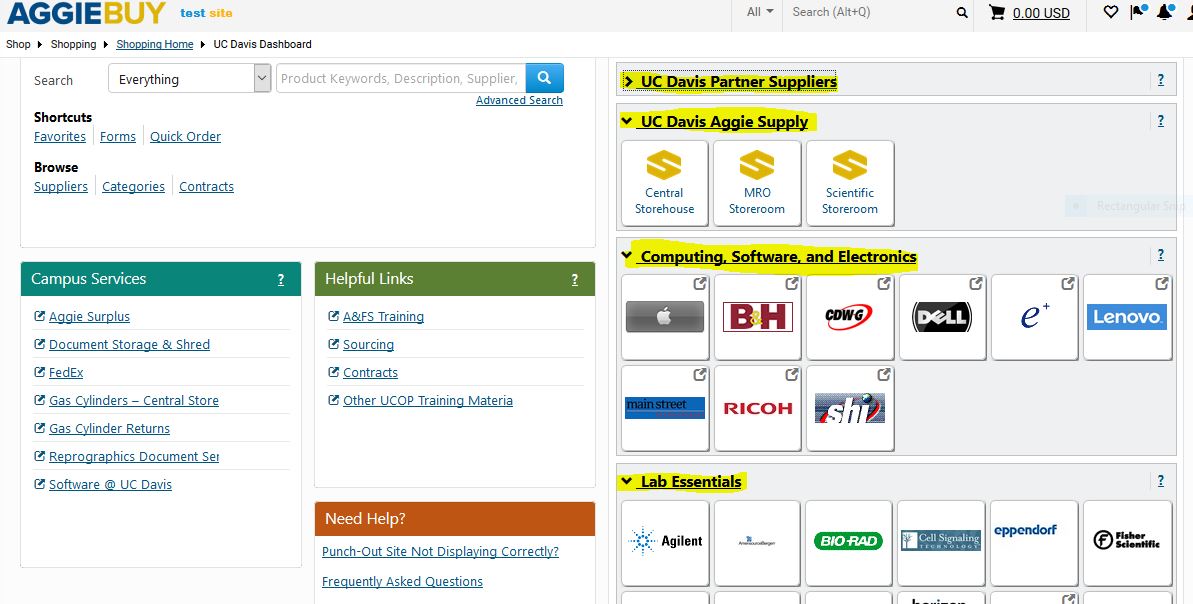
Task: Open the Central Storehouse tile
Action: click(664, 183)
